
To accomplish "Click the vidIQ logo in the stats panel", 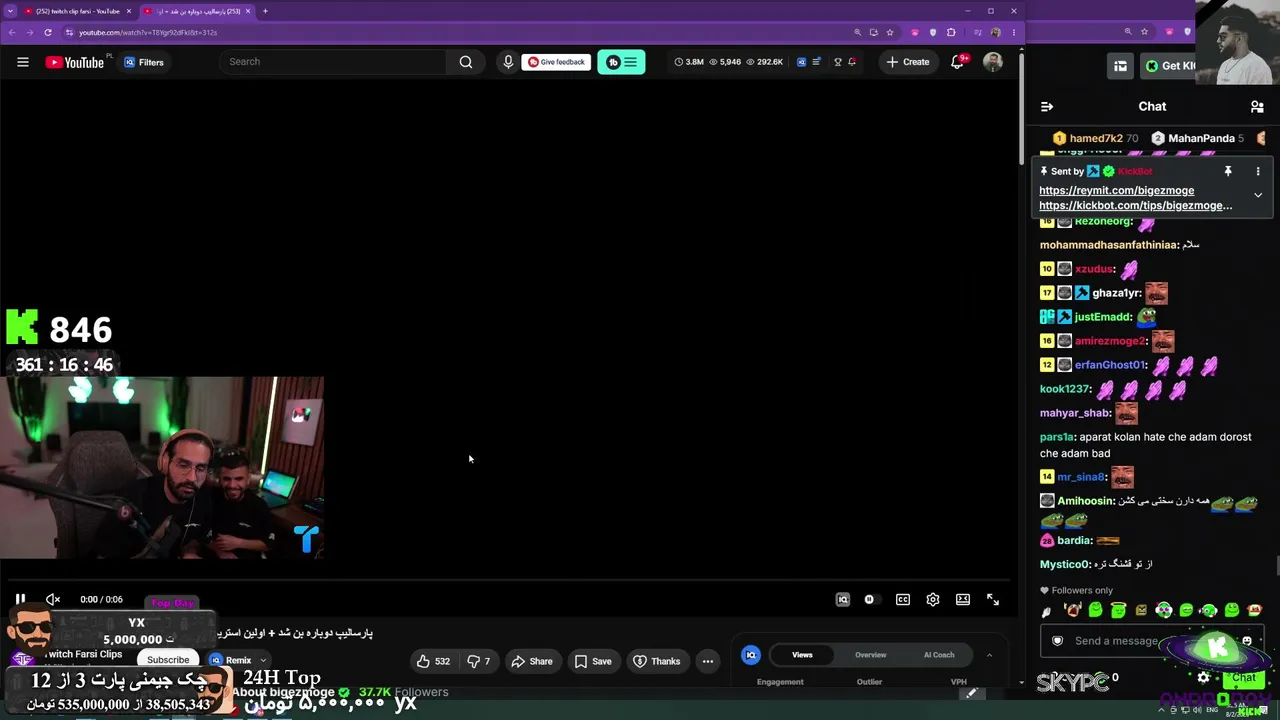I will click(x=751, y=655).
